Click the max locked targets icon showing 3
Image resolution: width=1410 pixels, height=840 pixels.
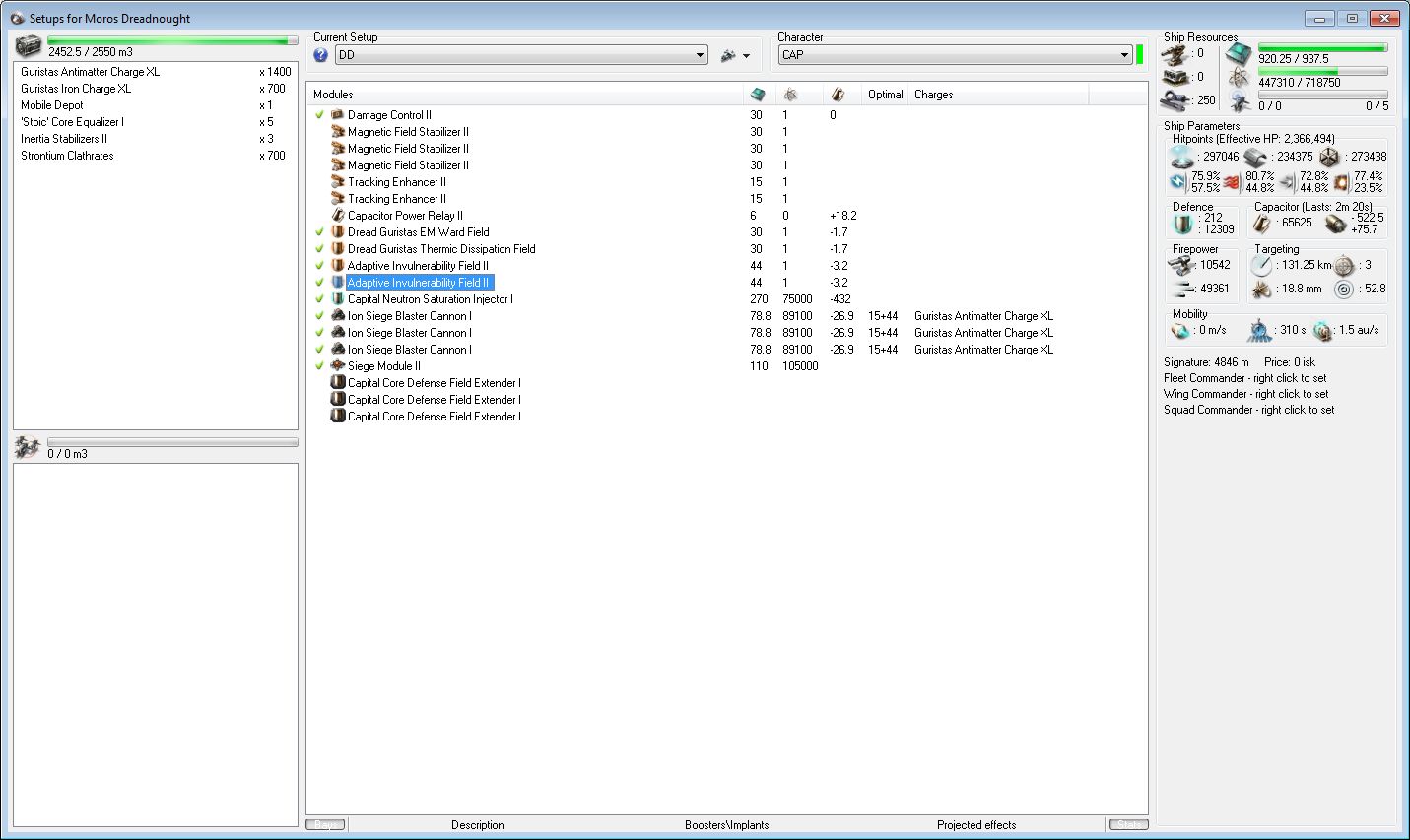click(1344, 265)
